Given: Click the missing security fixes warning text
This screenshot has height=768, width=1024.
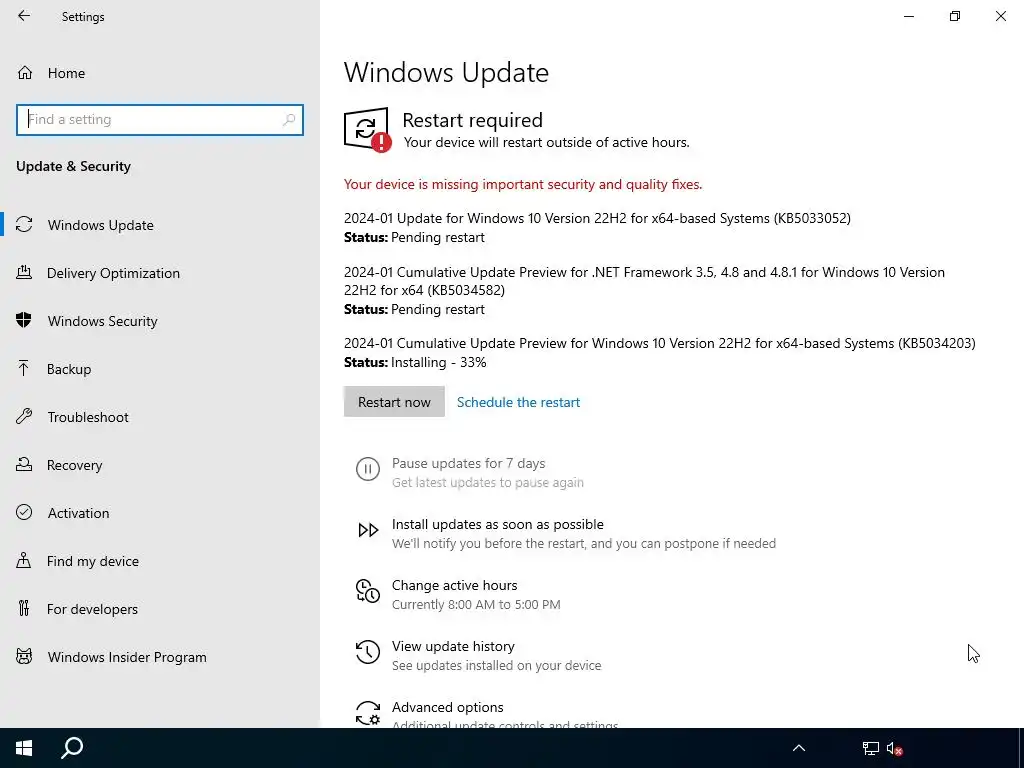Looking at the screenshot, I should coord(522,184).
